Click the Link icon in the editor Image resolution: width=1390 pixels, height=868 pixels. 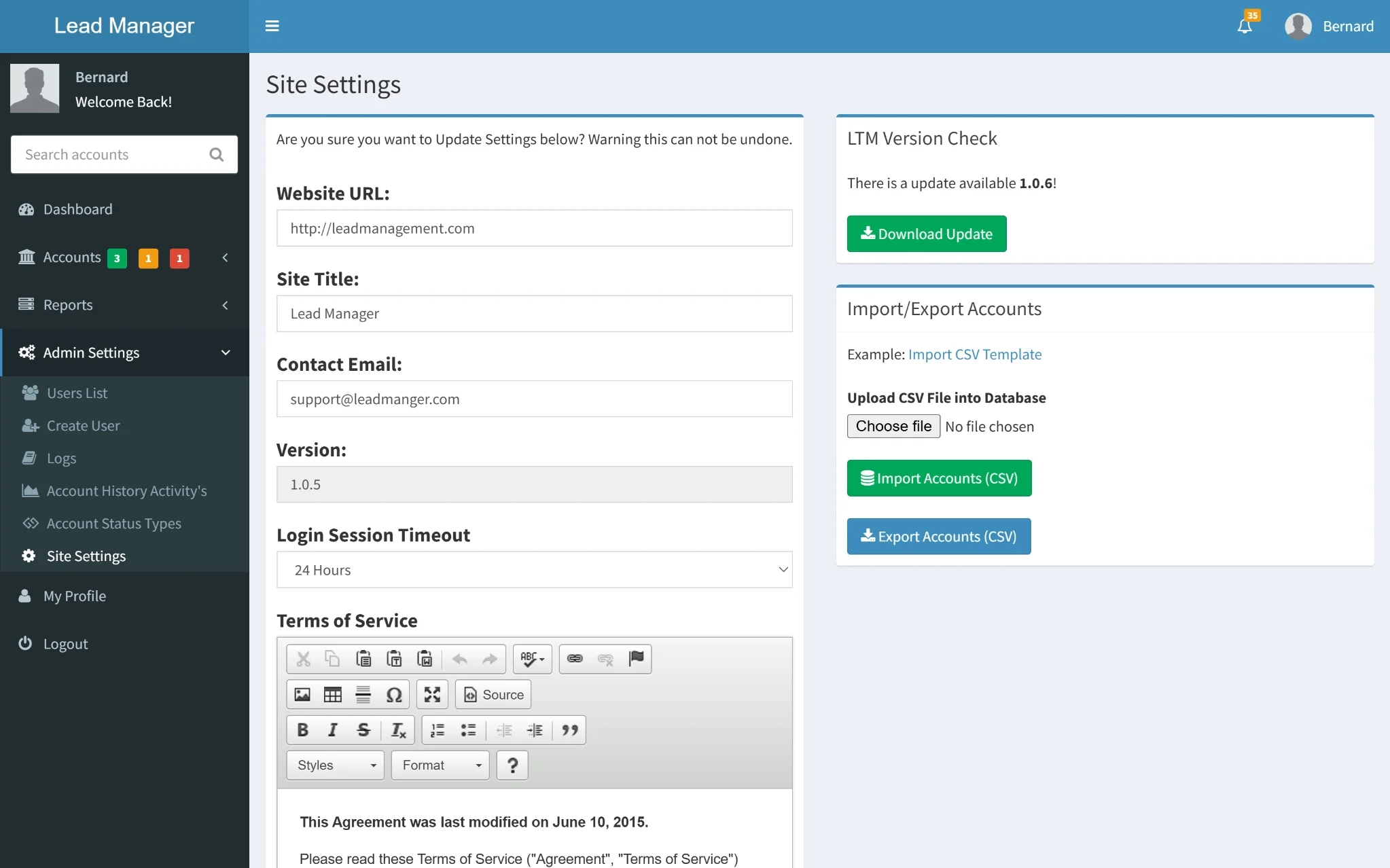(575, 659)
